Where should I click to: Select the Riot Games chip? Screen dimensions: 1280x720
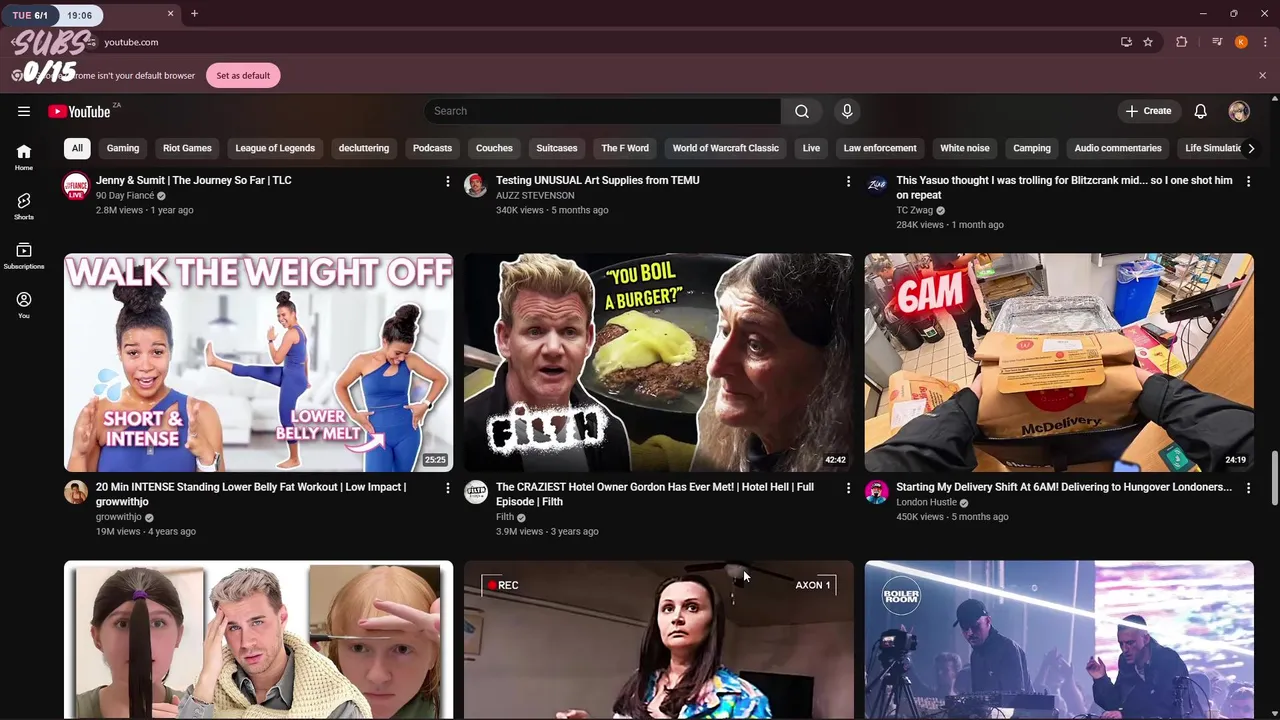187,148
